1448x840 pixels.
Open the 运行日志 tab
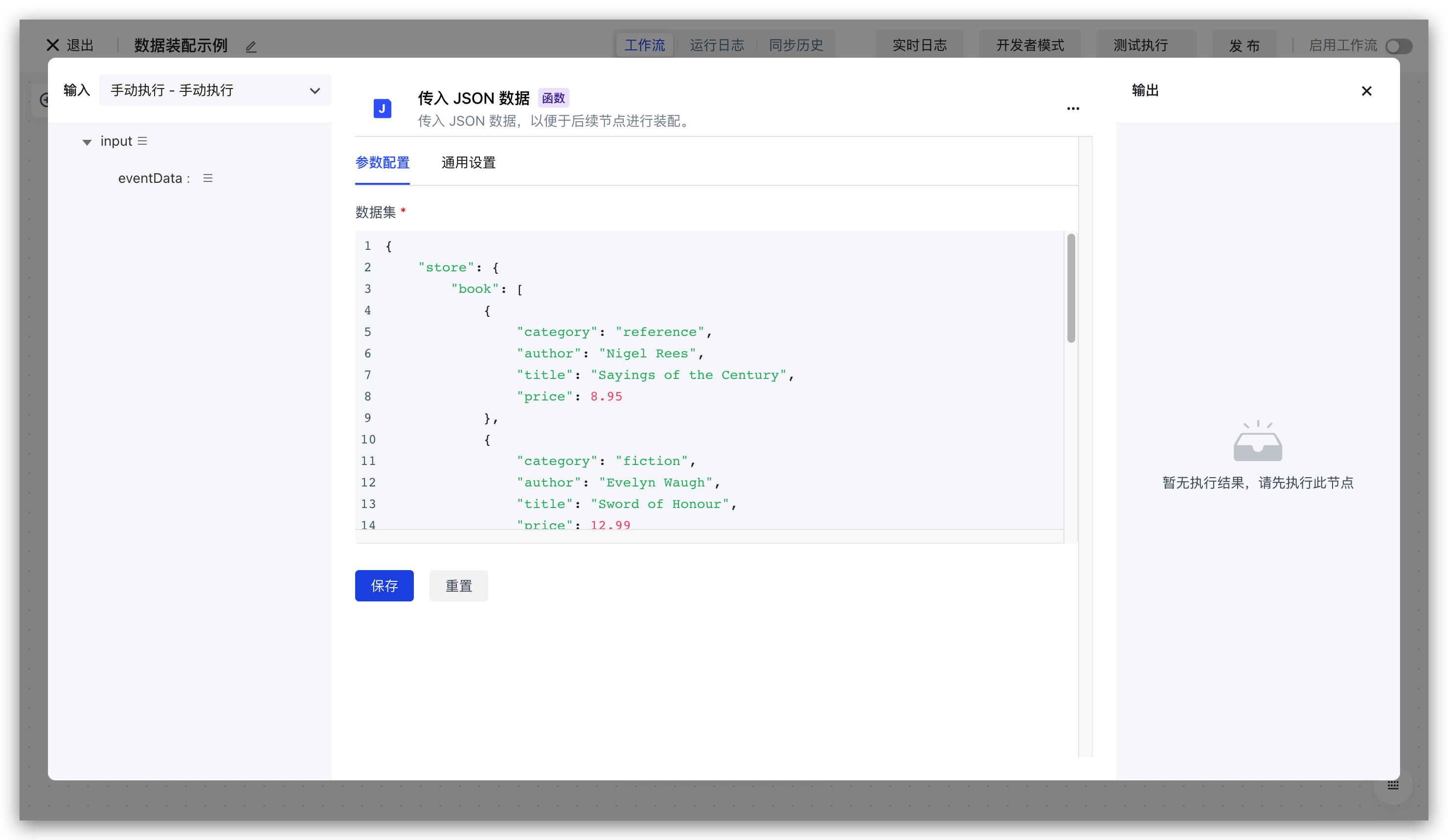(717, 45)
